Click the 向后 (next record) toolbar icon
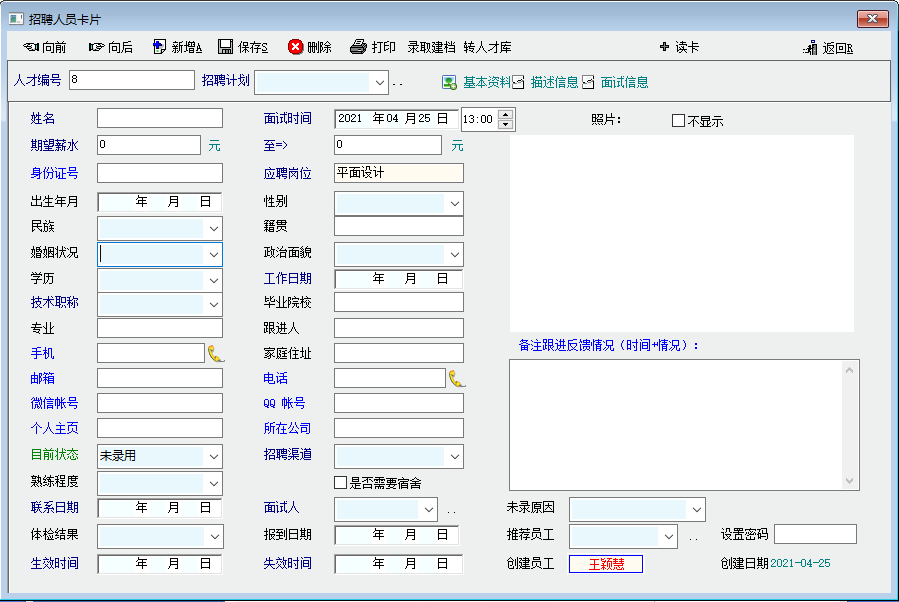 pyautogui.click(x=96, y=47)
